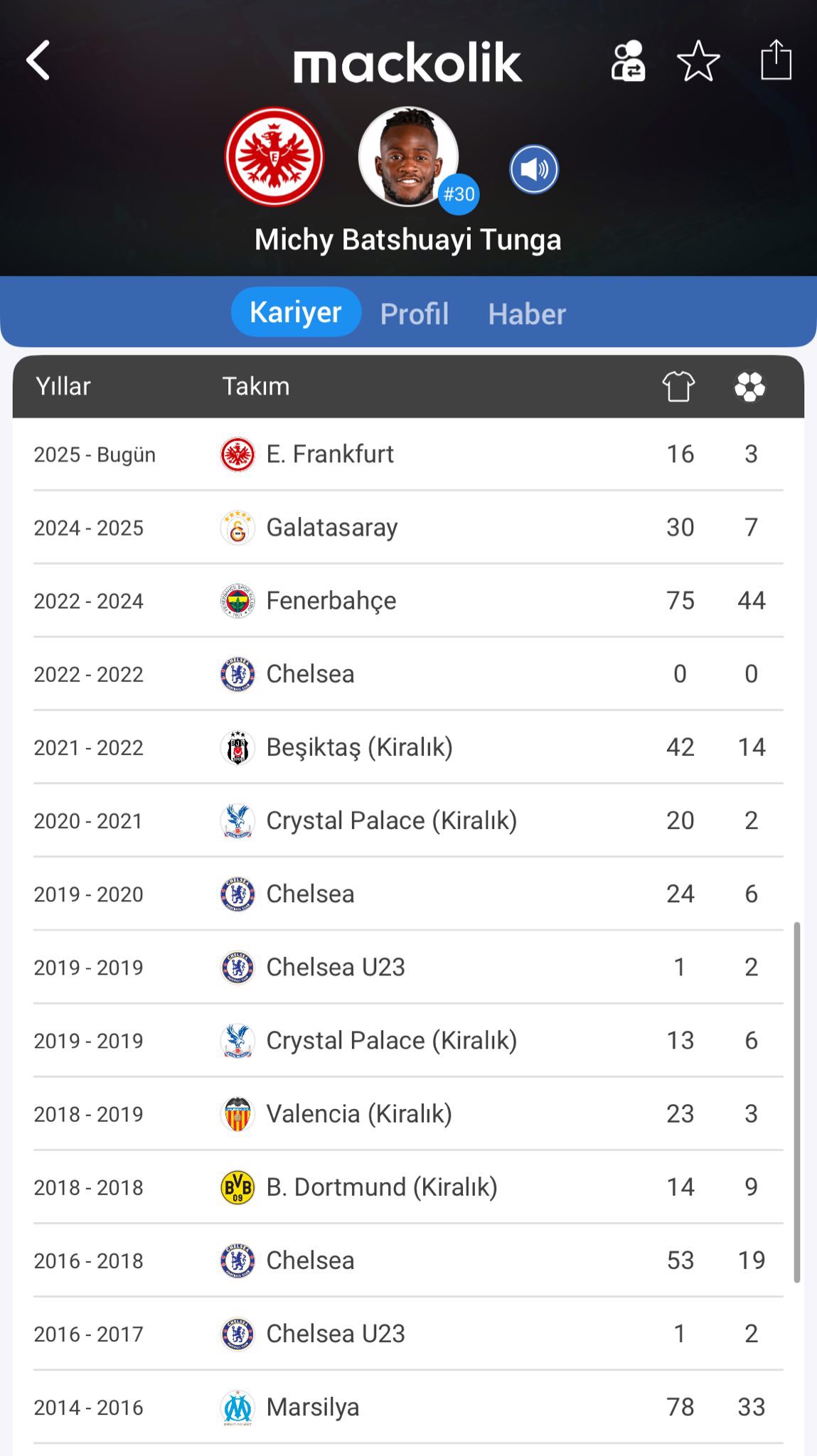
Task: Open the Marsilya team entry
Action: (x=313, y=1407)
